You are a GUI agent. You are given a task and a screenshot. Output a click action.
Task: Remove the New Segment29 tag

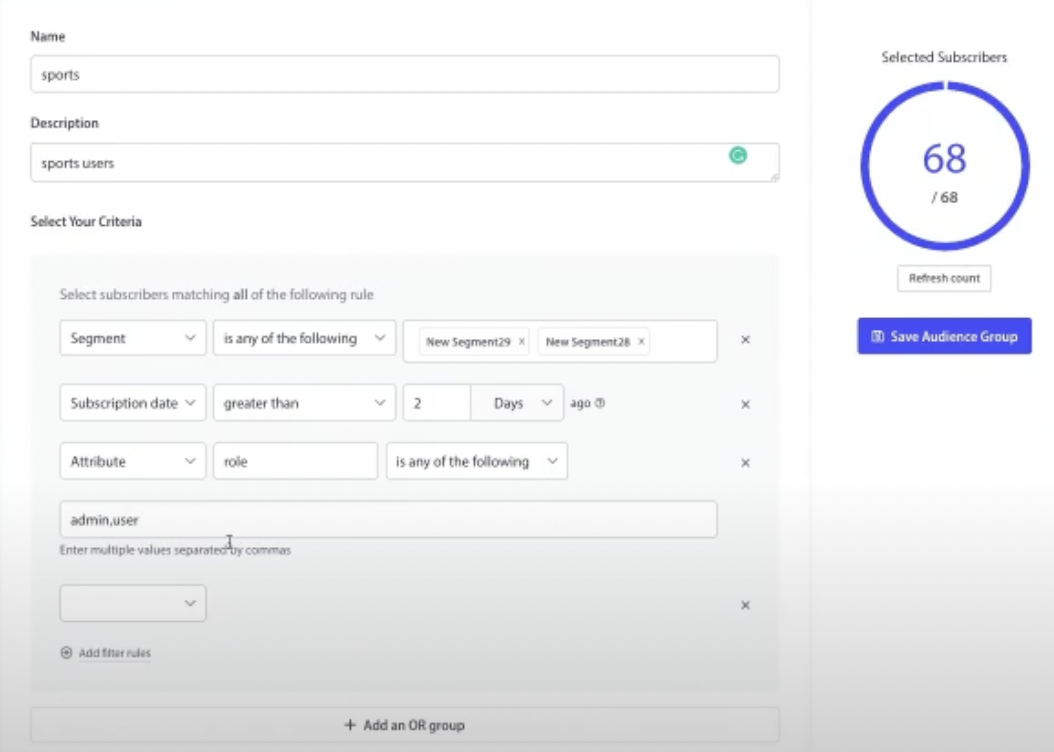522,341
